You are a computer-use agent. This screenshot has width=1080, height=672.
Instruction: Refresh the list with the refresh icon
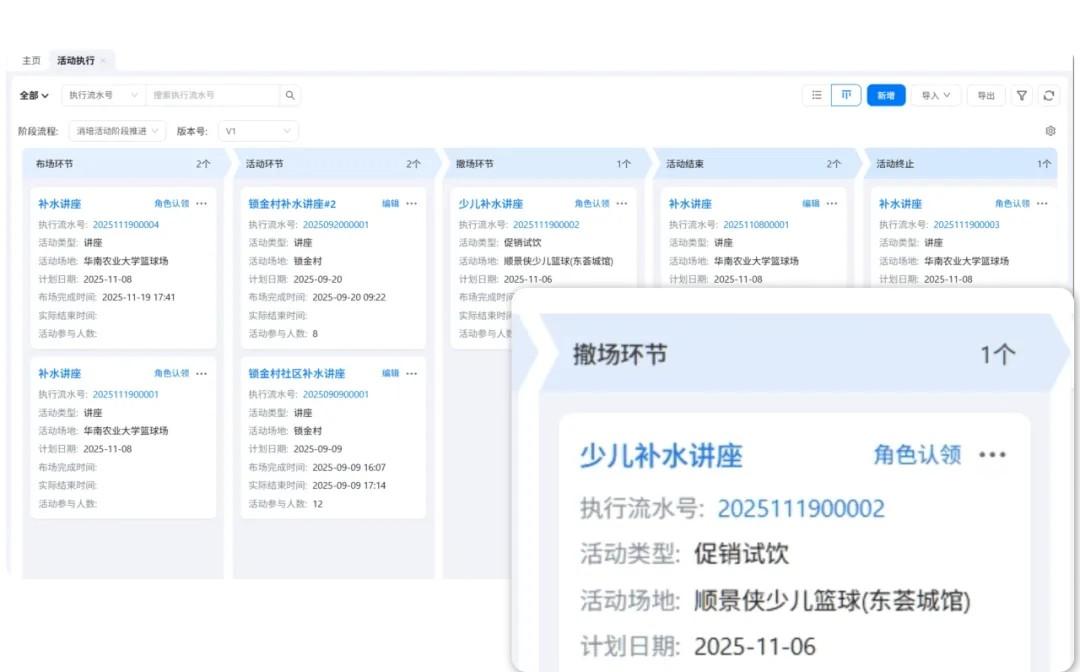click(x=1049, y=95)
